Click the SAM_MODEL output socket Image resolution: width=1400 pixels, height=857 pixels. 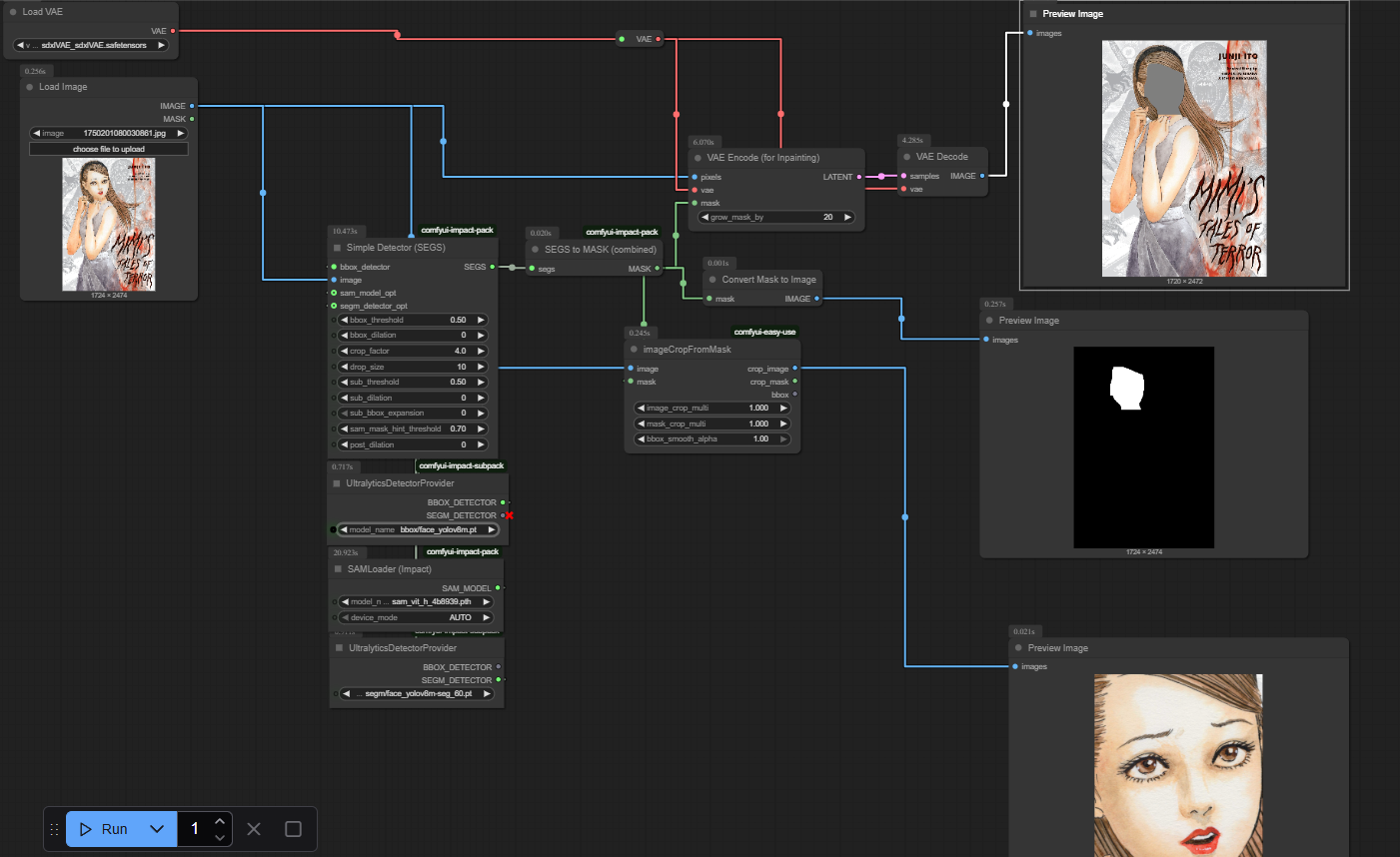(498, 588)
